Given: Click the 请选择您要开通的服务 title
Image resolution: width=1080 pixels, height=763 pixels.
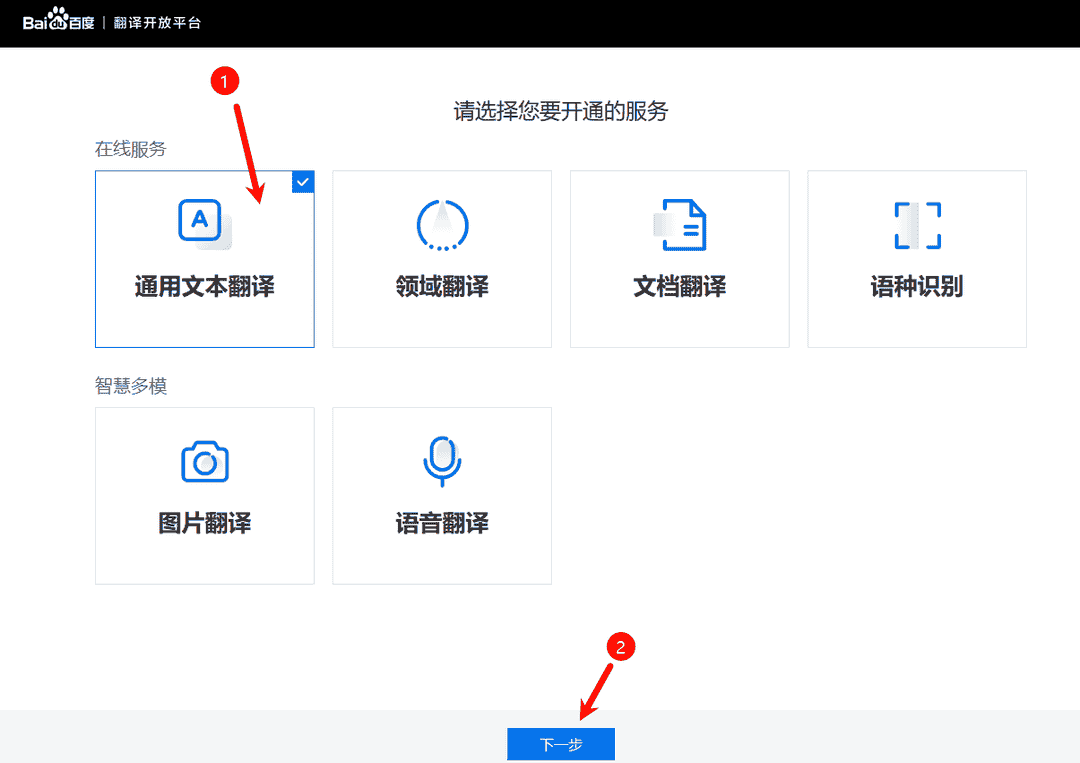Looking at the screenshot, I should (x=560, y=112).
